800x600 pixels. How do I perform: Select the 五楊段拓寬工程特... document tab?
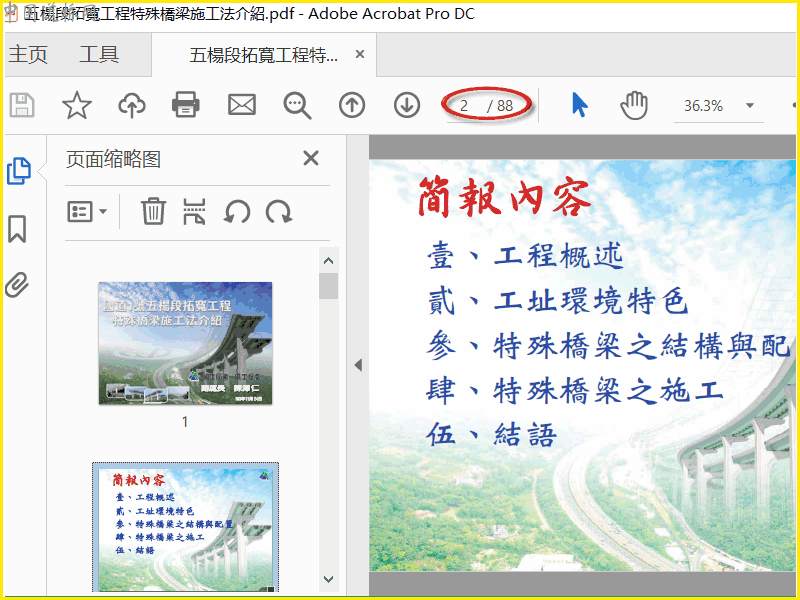click(264, 55)
